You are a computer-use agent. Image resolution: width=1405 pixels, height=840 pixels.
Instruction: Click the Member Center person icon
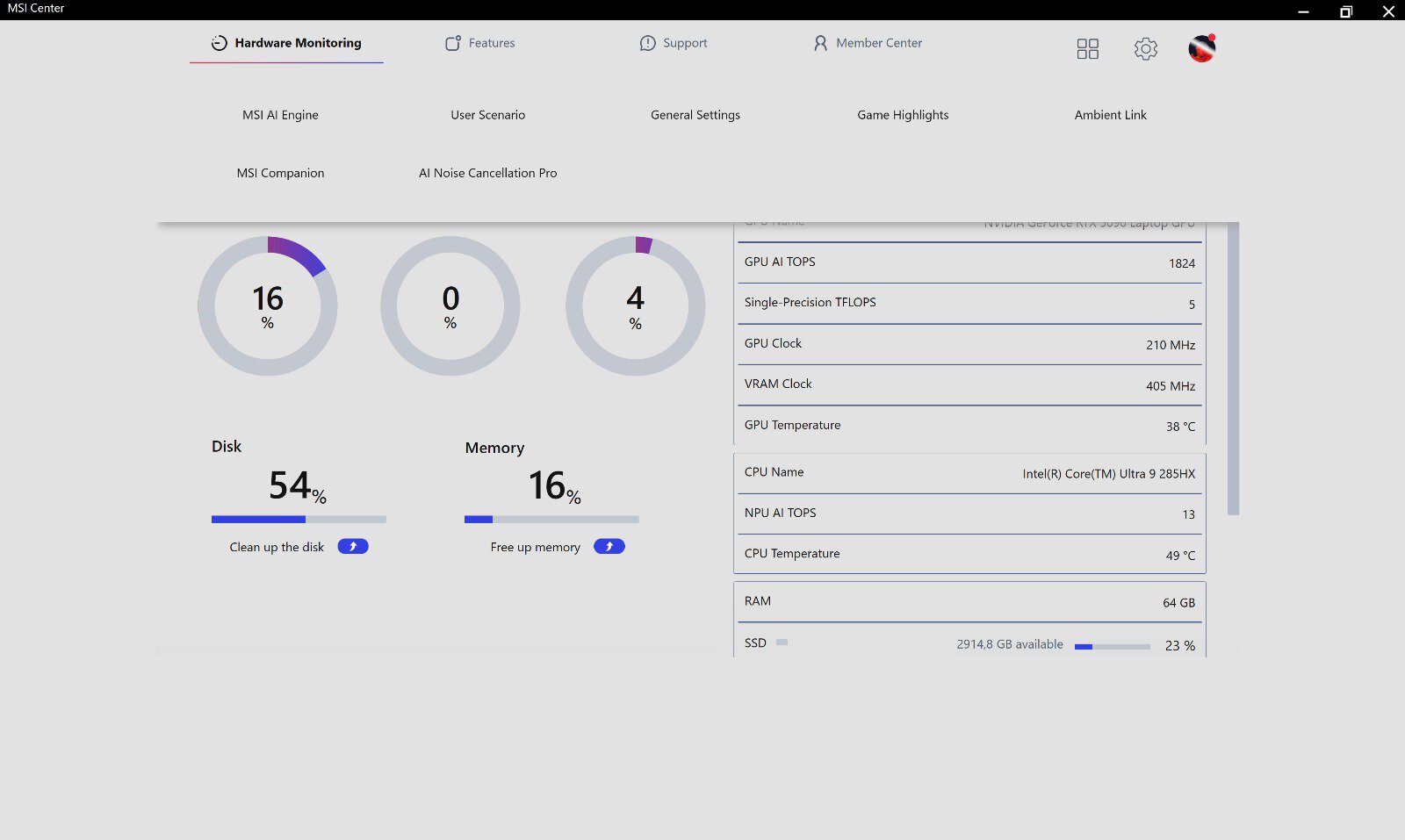(820, 43)
